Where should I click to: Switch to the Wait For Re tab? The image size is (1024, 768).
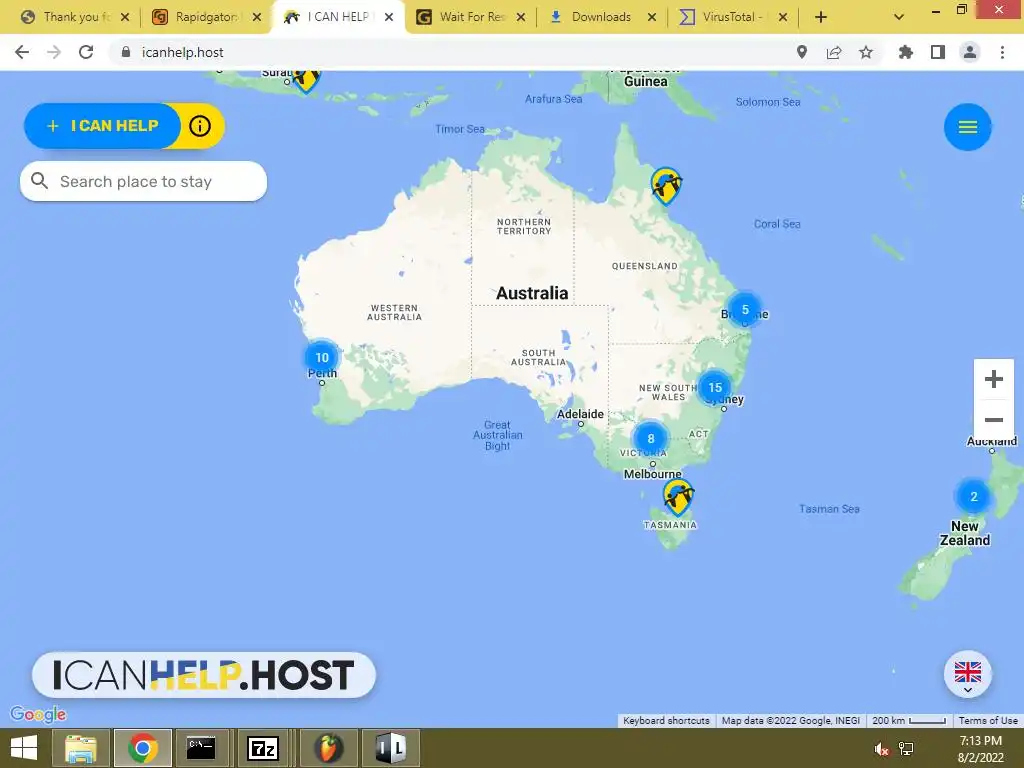472,17
